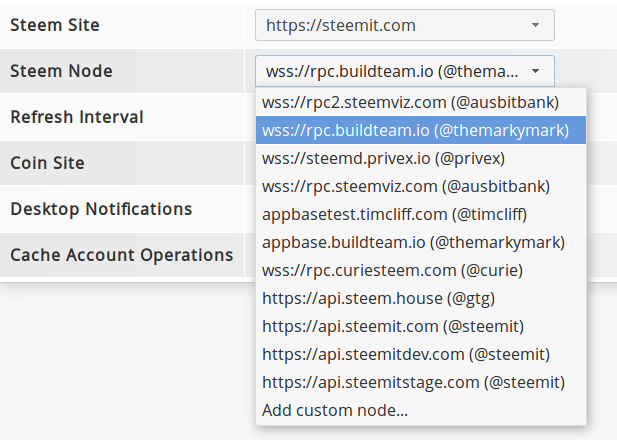Choose https://api.steemitstage.com (@steemit) node
The image size is (617, 440).
[x=421, y=382]
